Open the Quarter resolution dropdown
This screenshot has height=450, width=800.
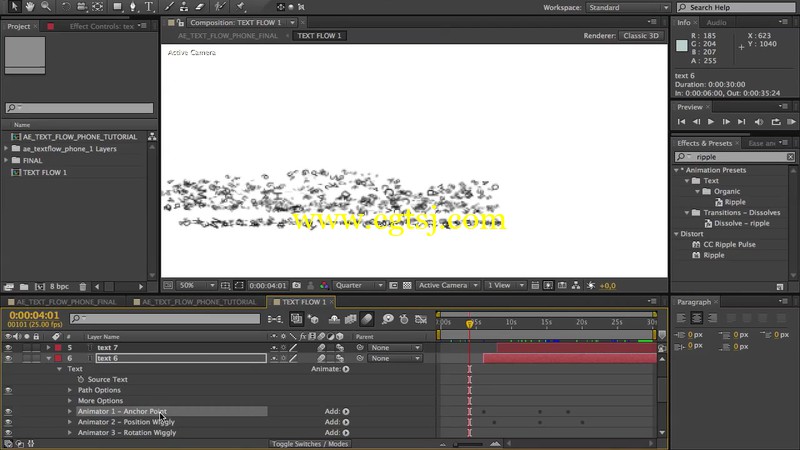pos(359,285)
